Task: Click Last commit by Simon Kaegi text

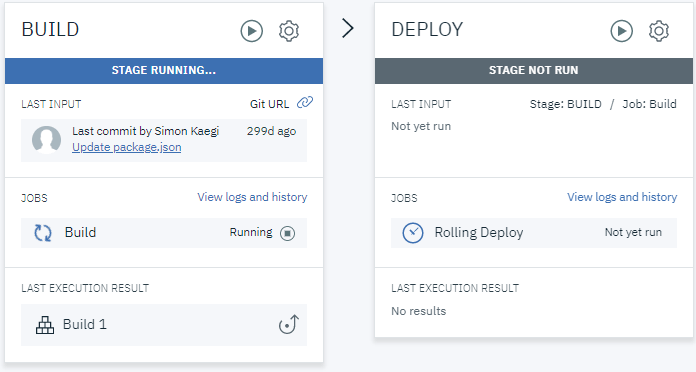Action: (x=146, y=131)
